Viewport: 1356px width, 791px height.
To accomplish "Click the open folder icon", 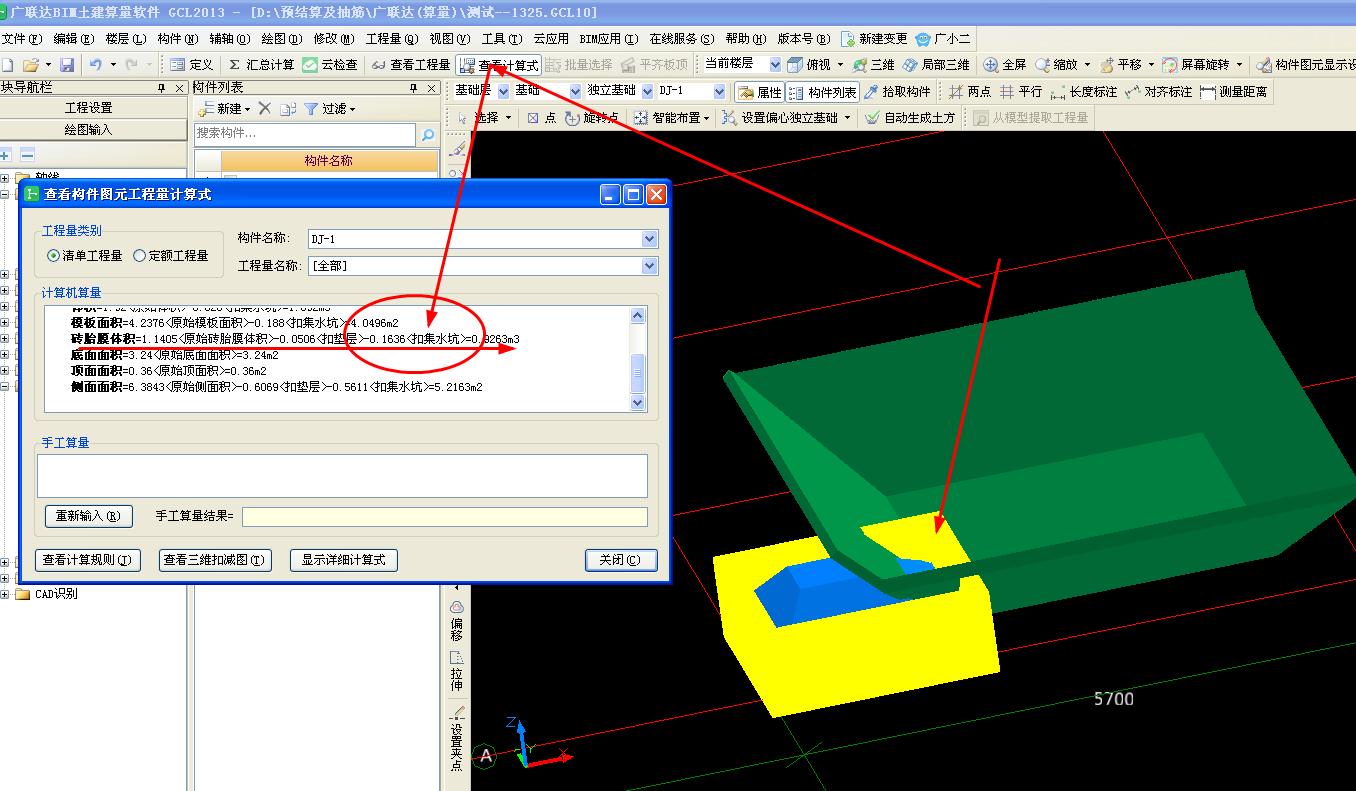I will pyautogui.click(x=30, y=64).
